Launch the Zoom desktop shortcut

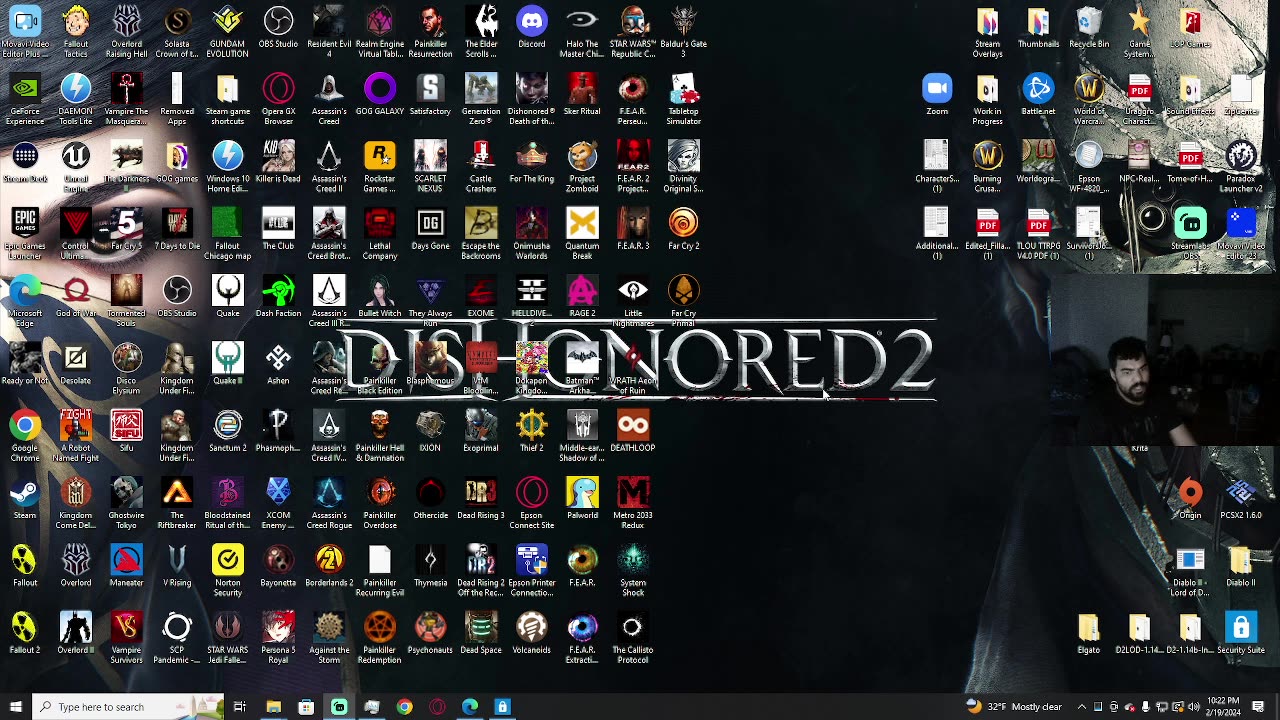pyautogui.click(x=937, y=94)
